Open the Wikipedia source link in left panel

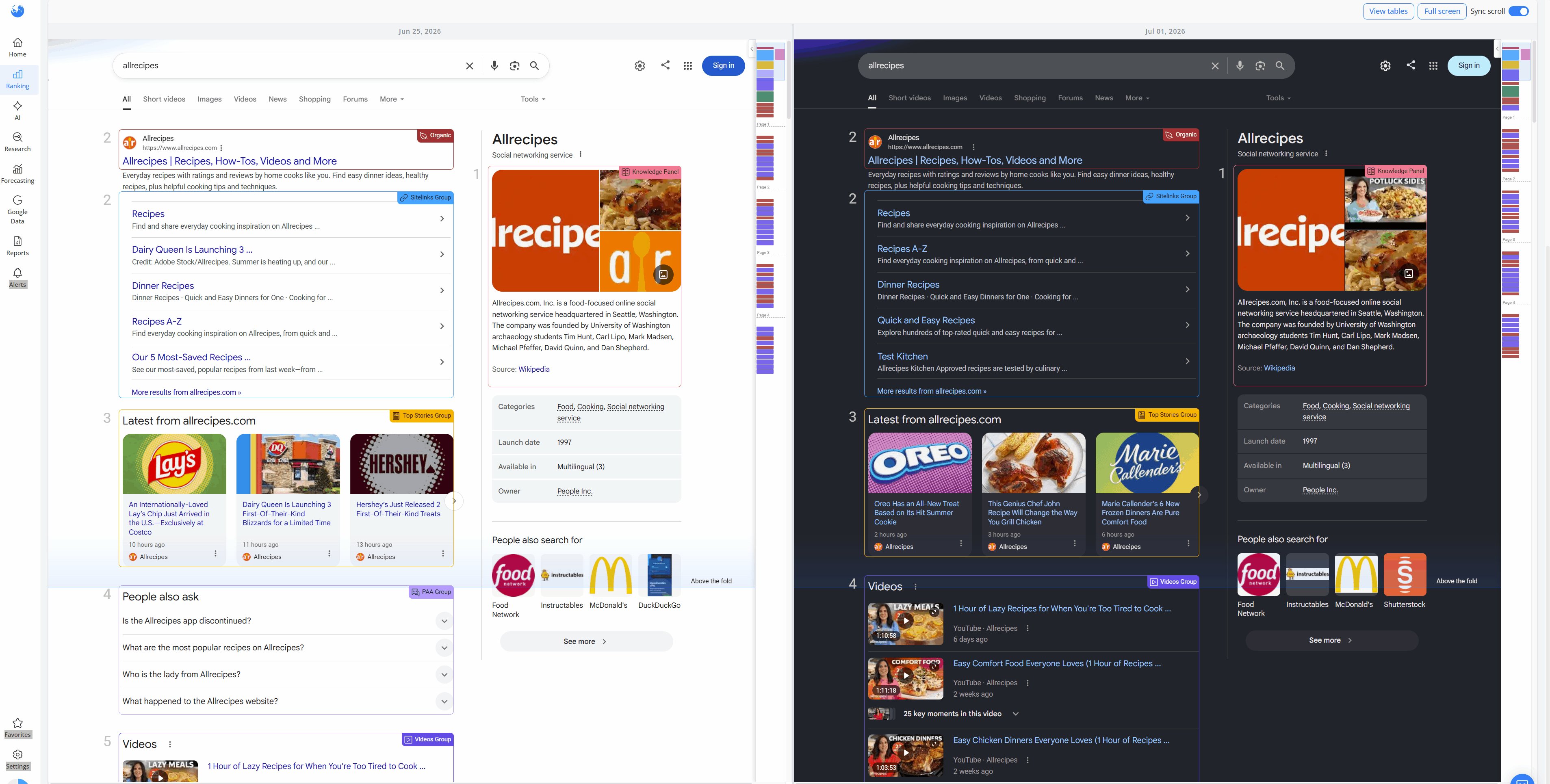[534, 369]
